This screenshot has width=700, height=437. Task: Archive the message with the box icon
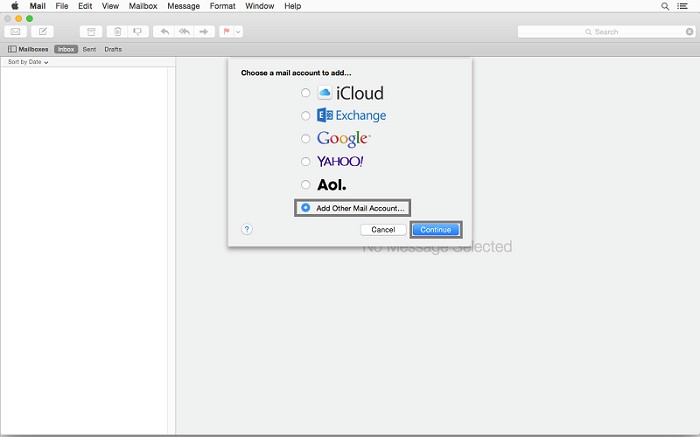click(91, 32)
